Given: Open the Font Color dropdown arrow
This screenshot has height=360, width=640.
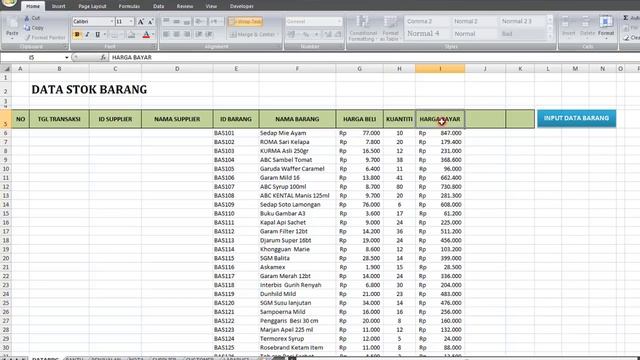Looking at the screenshot, I should [153, 35].
